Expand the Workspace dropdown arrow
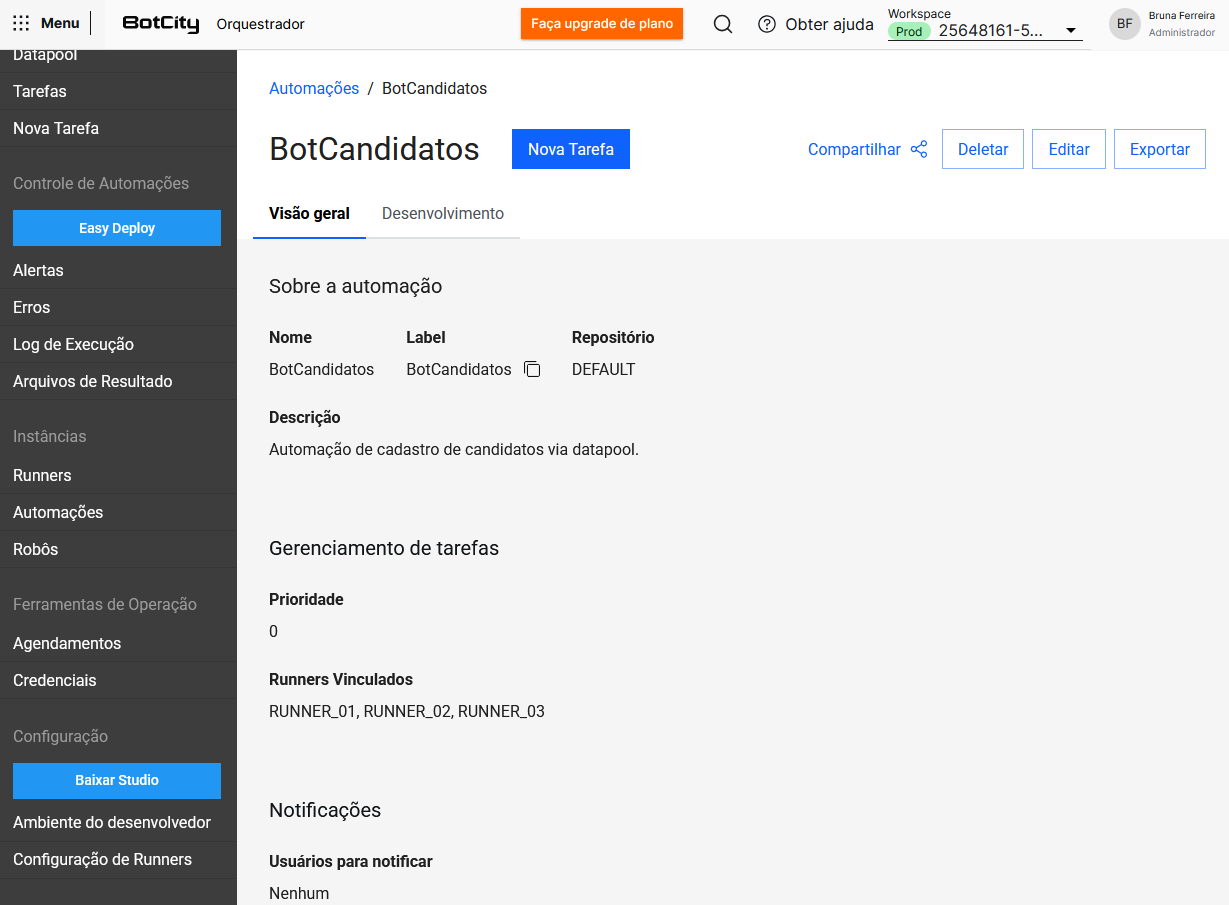This screenshot has height=905, width=1229. (x=1071, y=31)
